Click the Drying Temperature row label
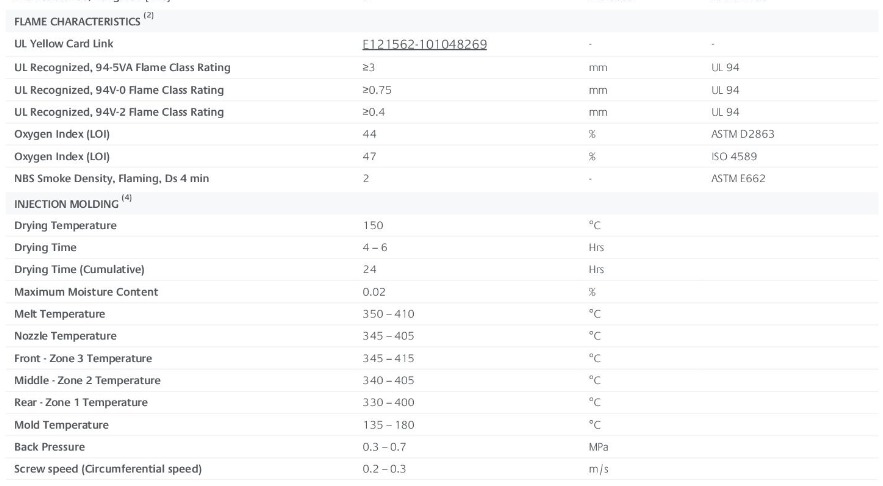Viewport: 883px width, 486px height. 65,225
